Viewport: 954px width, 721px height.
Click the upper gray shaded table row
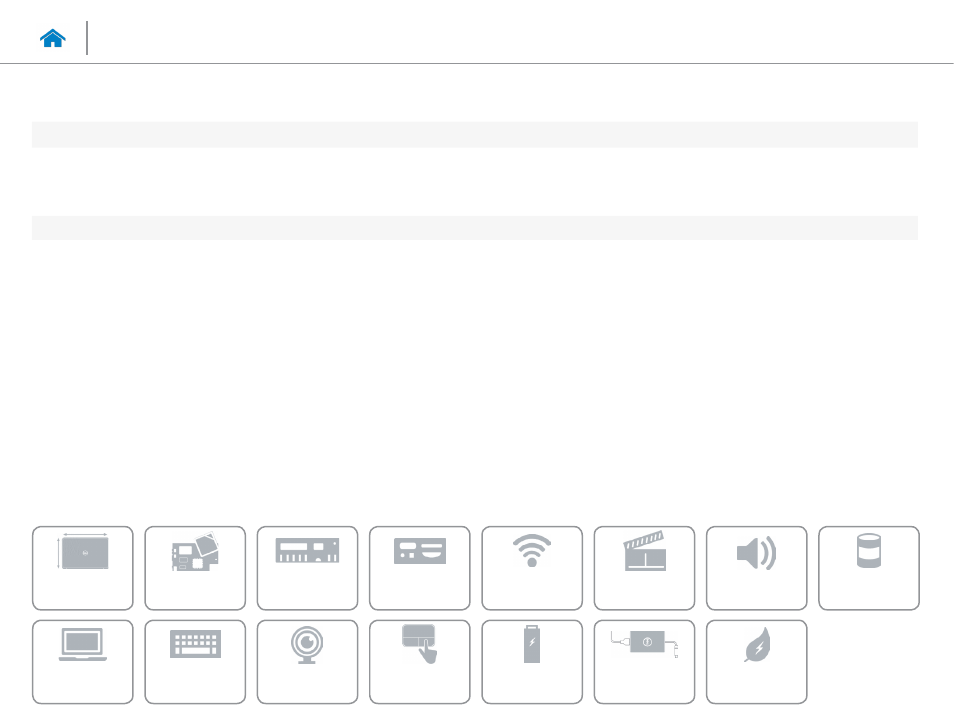475,134
